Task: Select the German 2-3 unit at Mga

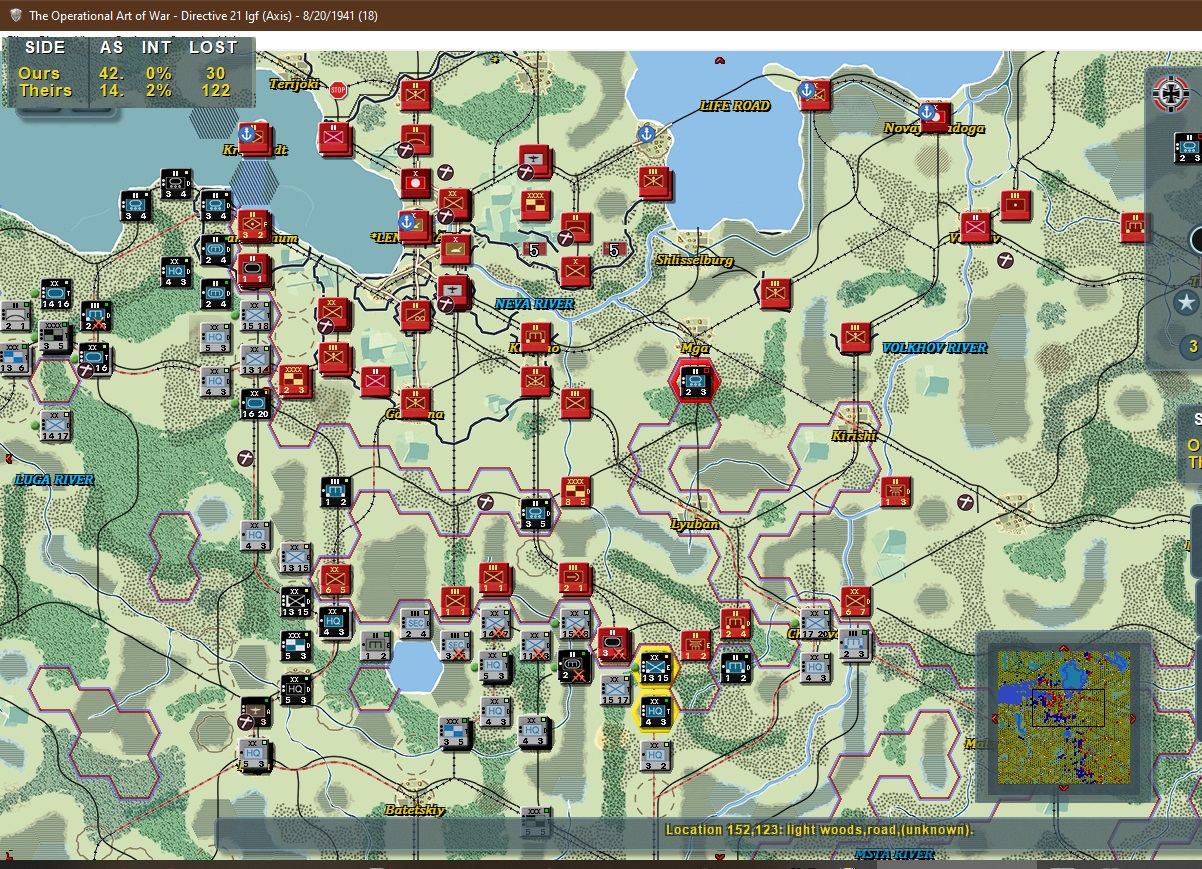Action: [694, 381]
